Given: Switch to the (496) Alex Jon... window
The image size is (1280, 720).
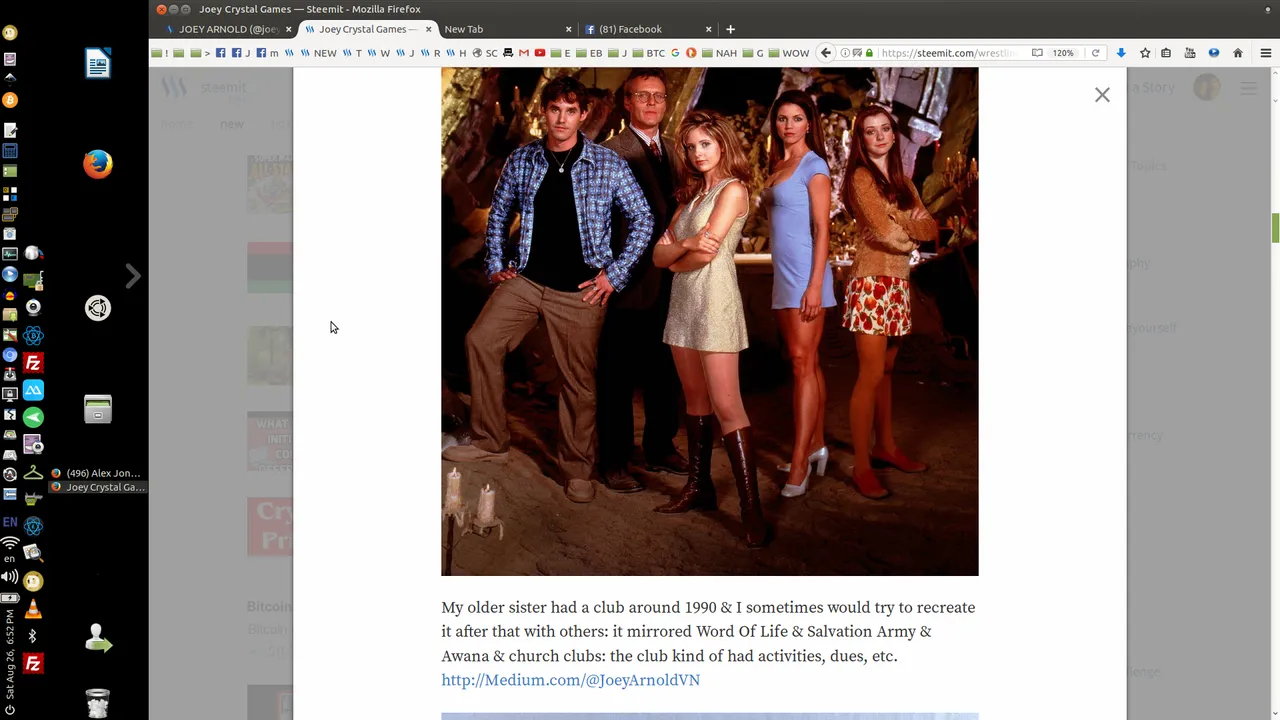Looking at the screenshot, I should pyautogui.click(x=97, y=473).
